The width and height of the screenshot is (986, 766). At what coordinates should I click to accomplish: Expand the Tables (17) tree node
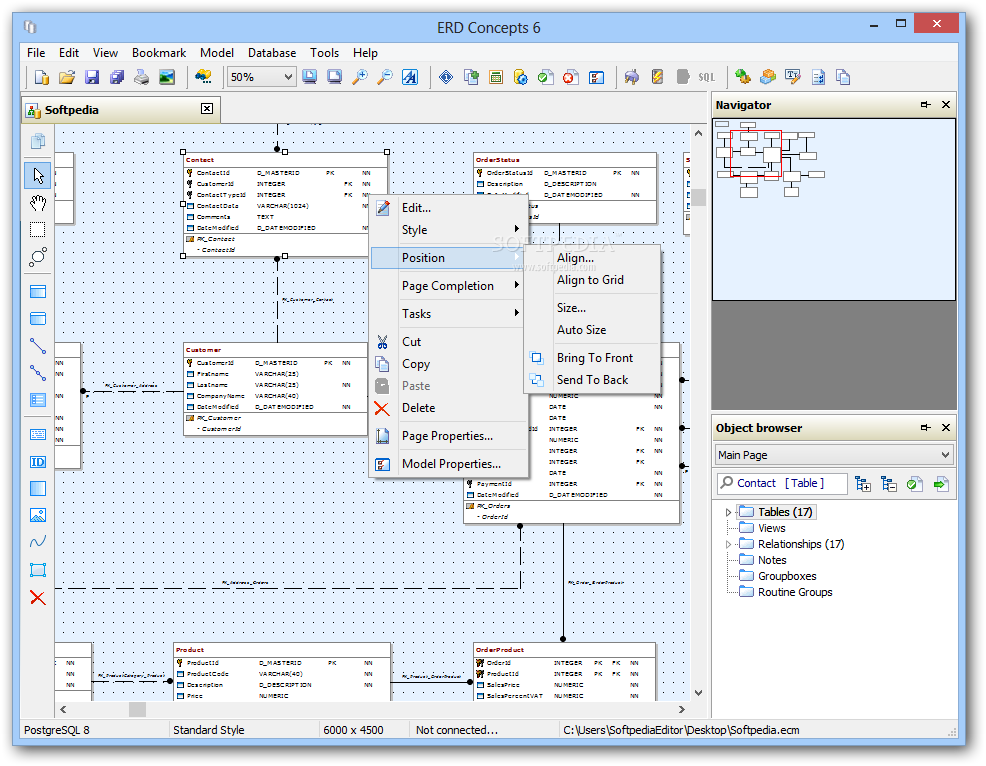coord(728,513)
